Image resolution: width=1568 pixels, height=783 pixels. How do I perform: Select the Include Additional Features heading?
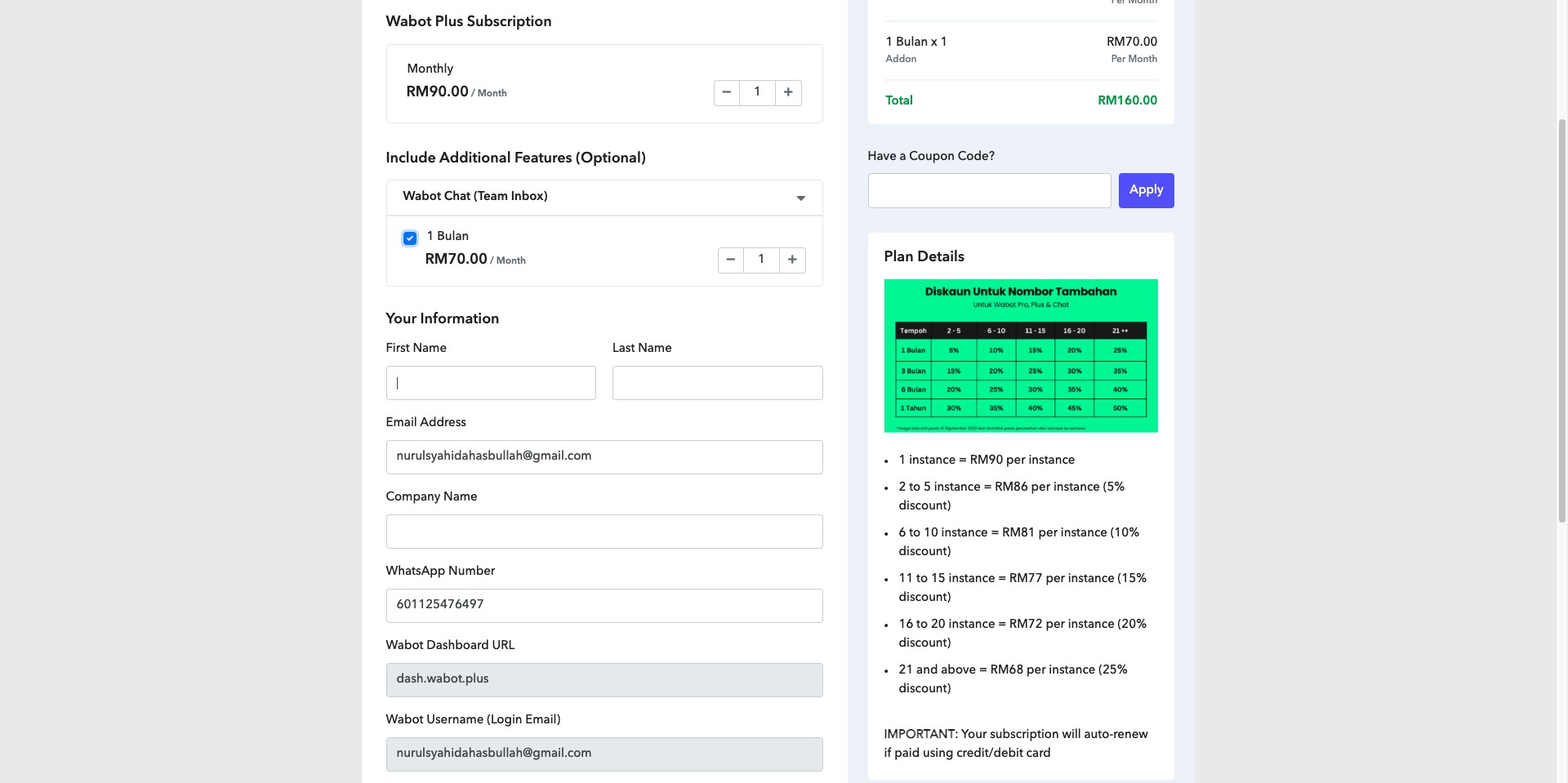[515, 158]
